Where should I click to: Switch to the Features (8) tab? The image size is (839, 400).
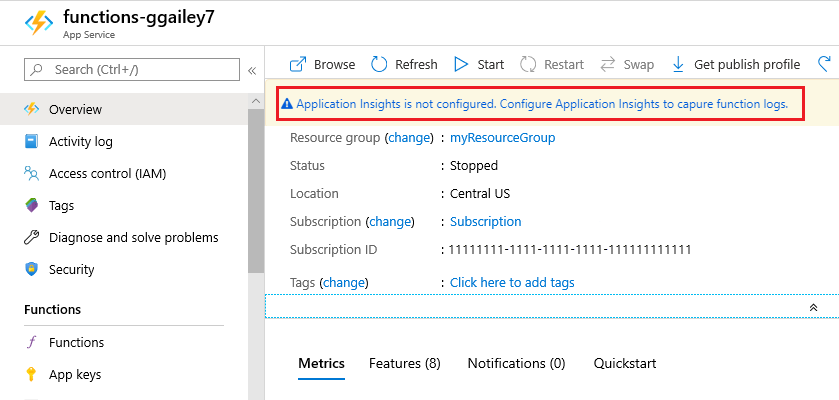(404, 363)
